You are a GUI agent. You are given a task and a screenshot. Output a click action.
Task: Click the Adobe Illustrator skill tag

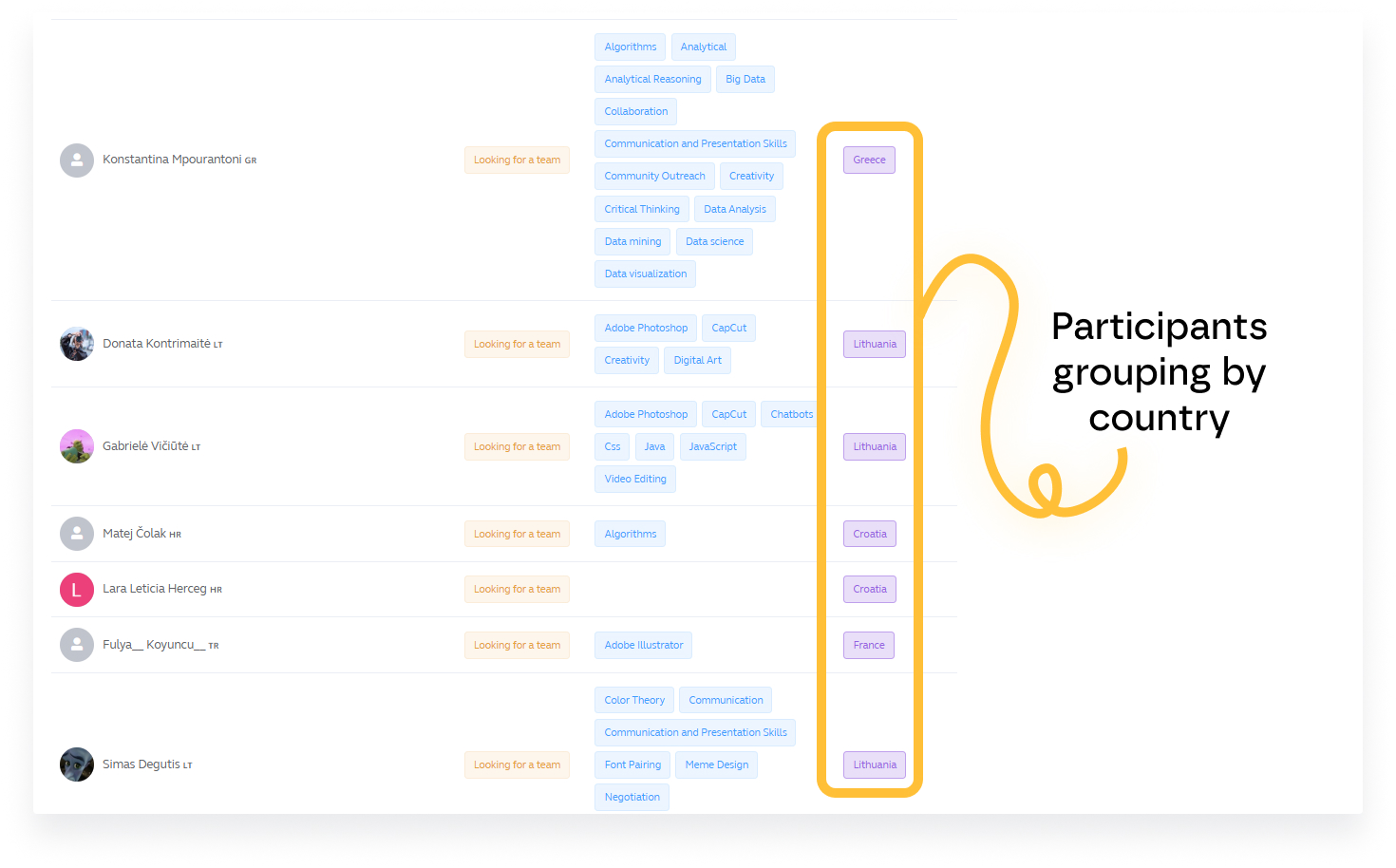(x=643, y=646)
